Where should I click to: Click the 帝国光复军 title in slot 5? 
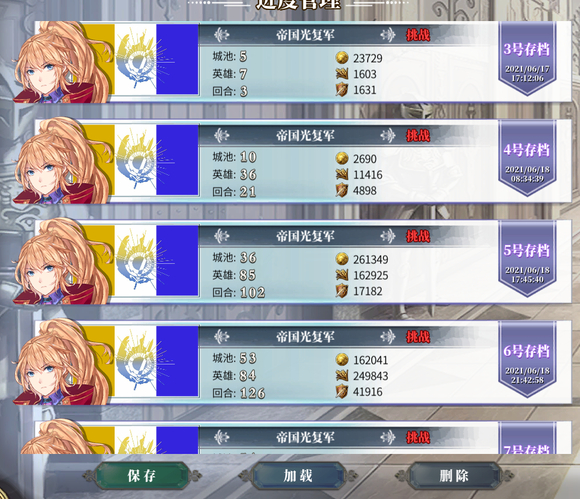click(x=305, y=236)
